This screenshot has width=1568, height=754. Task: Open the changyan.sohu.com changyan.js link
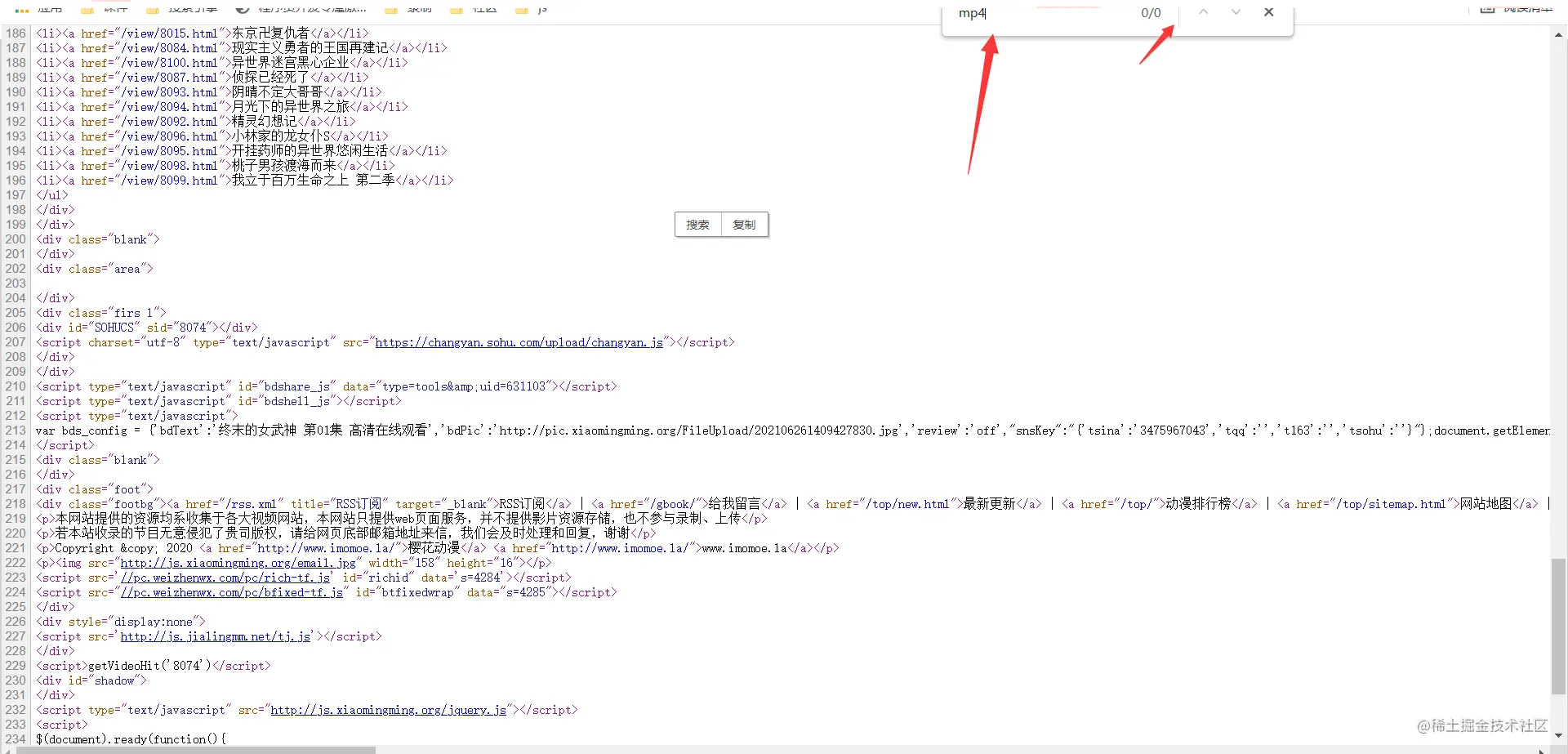pos(519,342)
